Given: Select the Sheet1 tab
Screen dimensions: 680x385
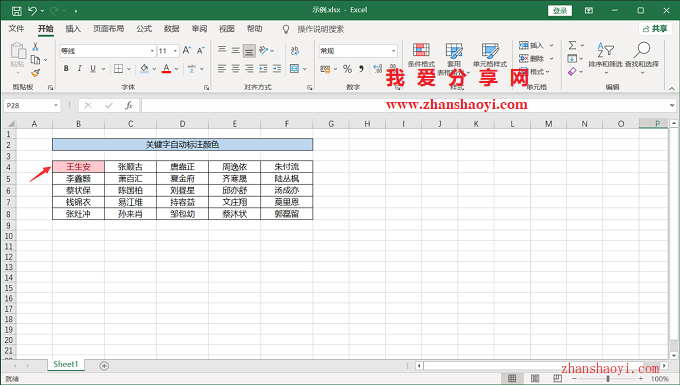Looking at the screenshot, I should (66, 365).
